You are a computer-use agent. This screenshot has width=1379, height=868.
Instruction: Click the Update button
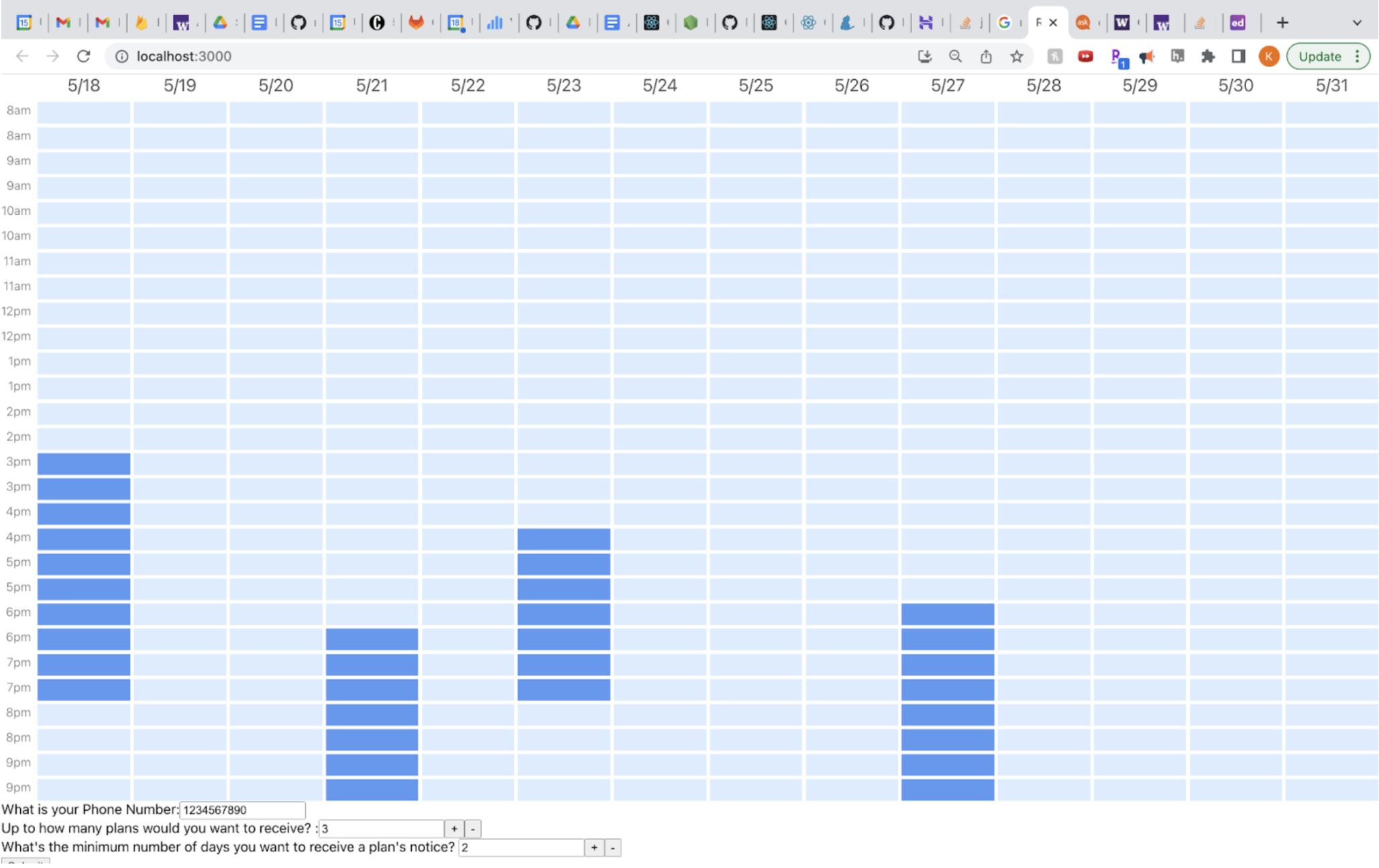[x=1319, y=56]
